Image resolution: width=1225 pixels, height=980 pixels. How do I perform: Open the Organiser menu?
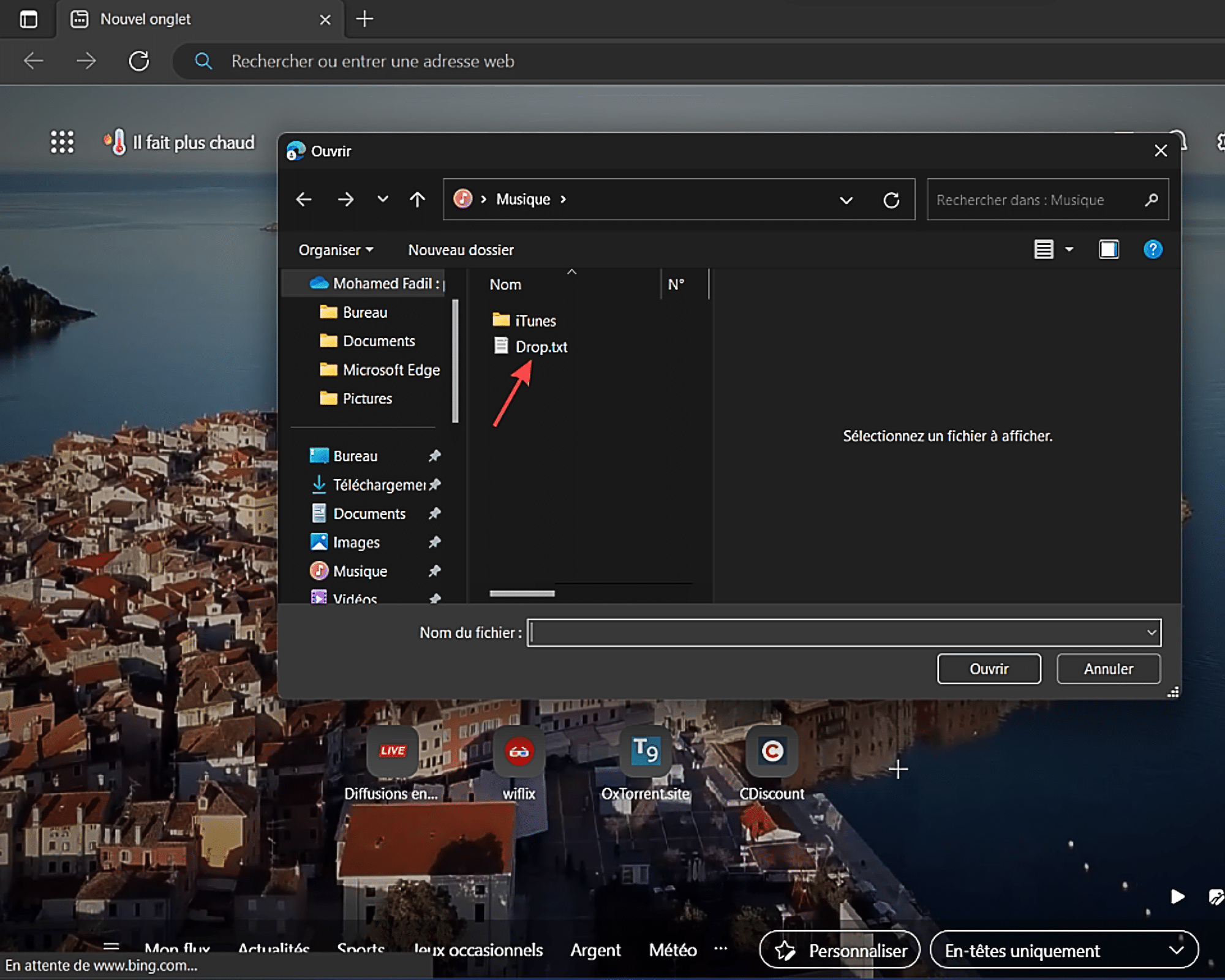coord(336,250)
